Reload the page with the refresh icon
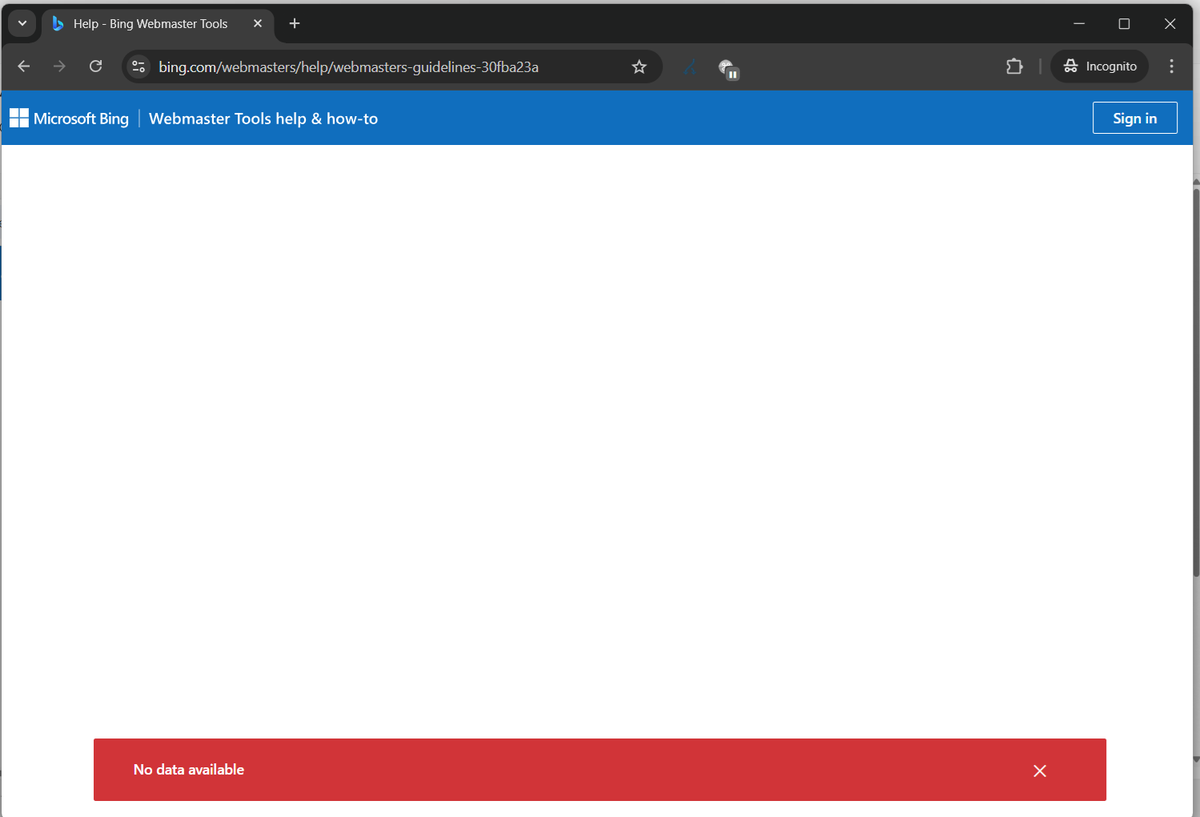The width and height of the screenshot is (1200, 817). (x=95, y=66)
